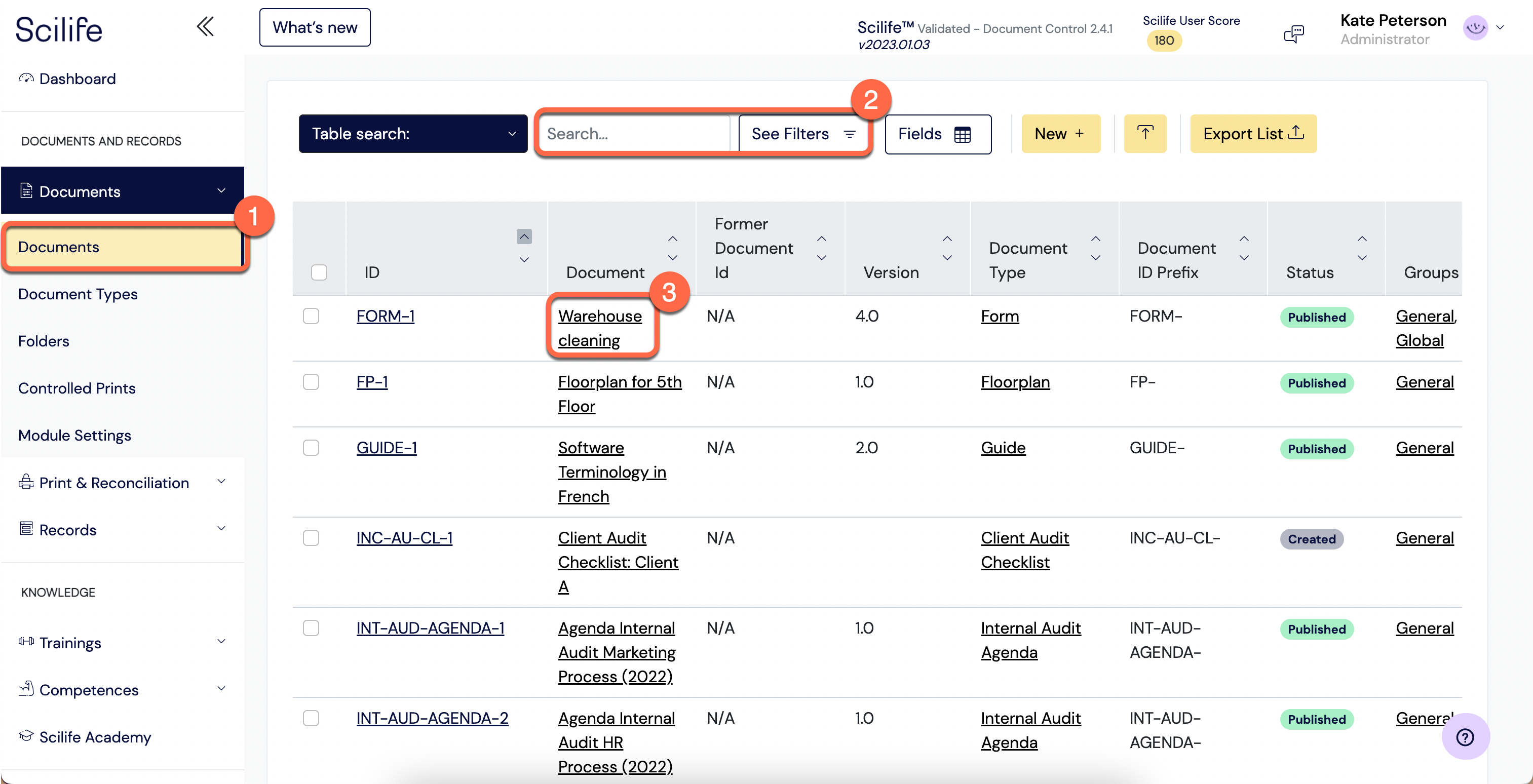Screen dimensions: 1533x784
Task: Click the Global group link
Action: tap(1420, 340)
